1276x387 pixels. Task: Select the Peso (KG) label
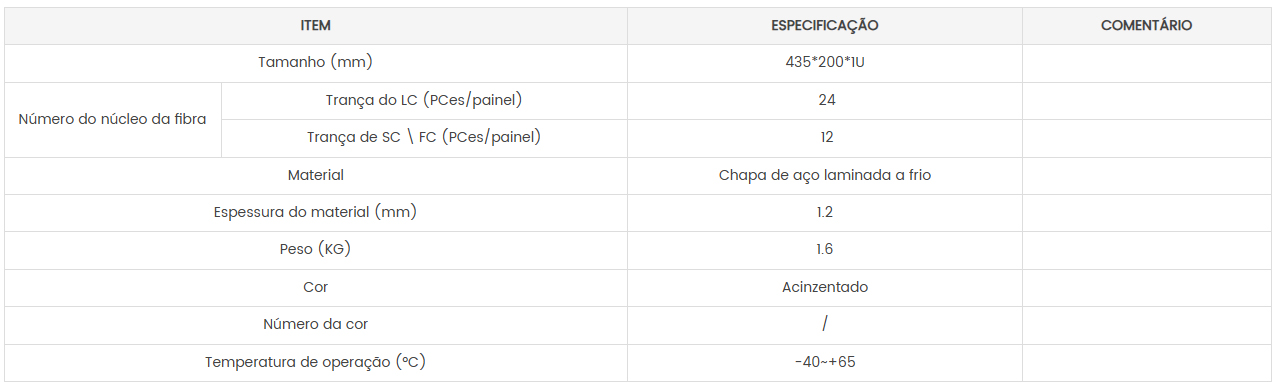pyautogui.click(x=315, y=250)
